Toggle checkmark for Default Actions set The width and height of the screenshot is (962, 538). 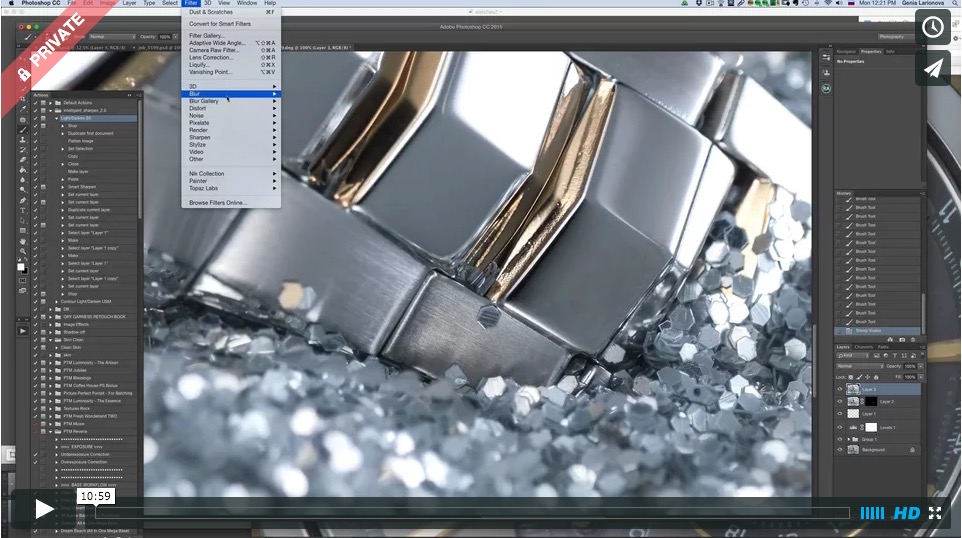35,102
